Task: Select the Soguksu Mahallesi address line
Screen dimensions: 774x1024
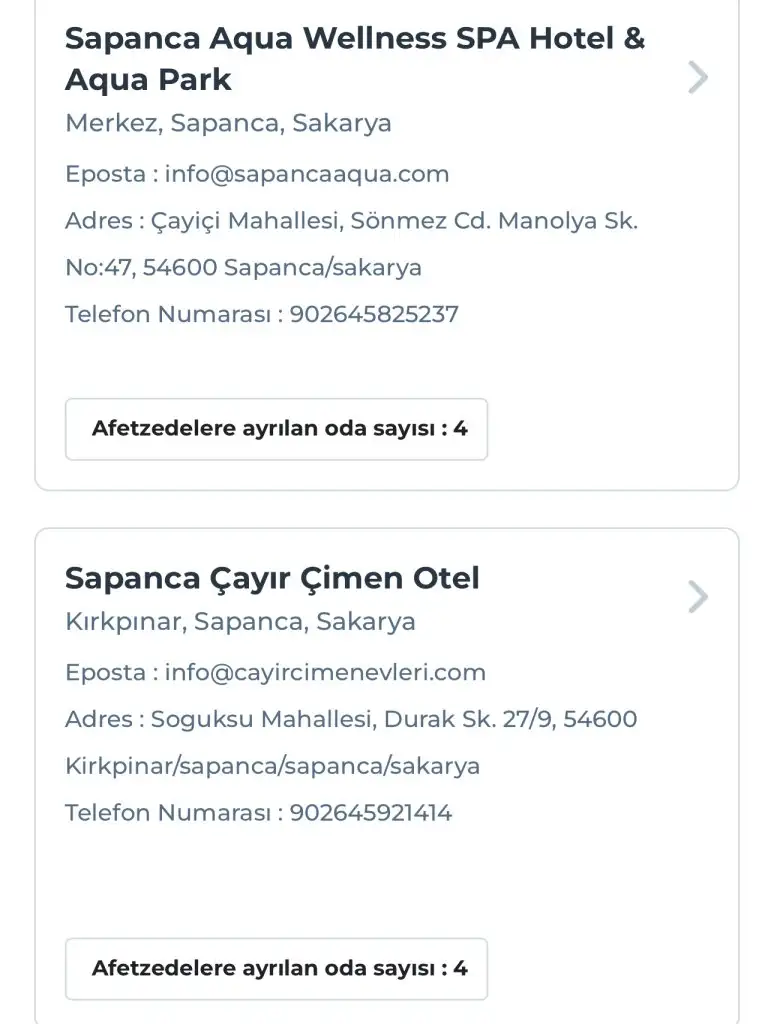Action: [394, 719]
